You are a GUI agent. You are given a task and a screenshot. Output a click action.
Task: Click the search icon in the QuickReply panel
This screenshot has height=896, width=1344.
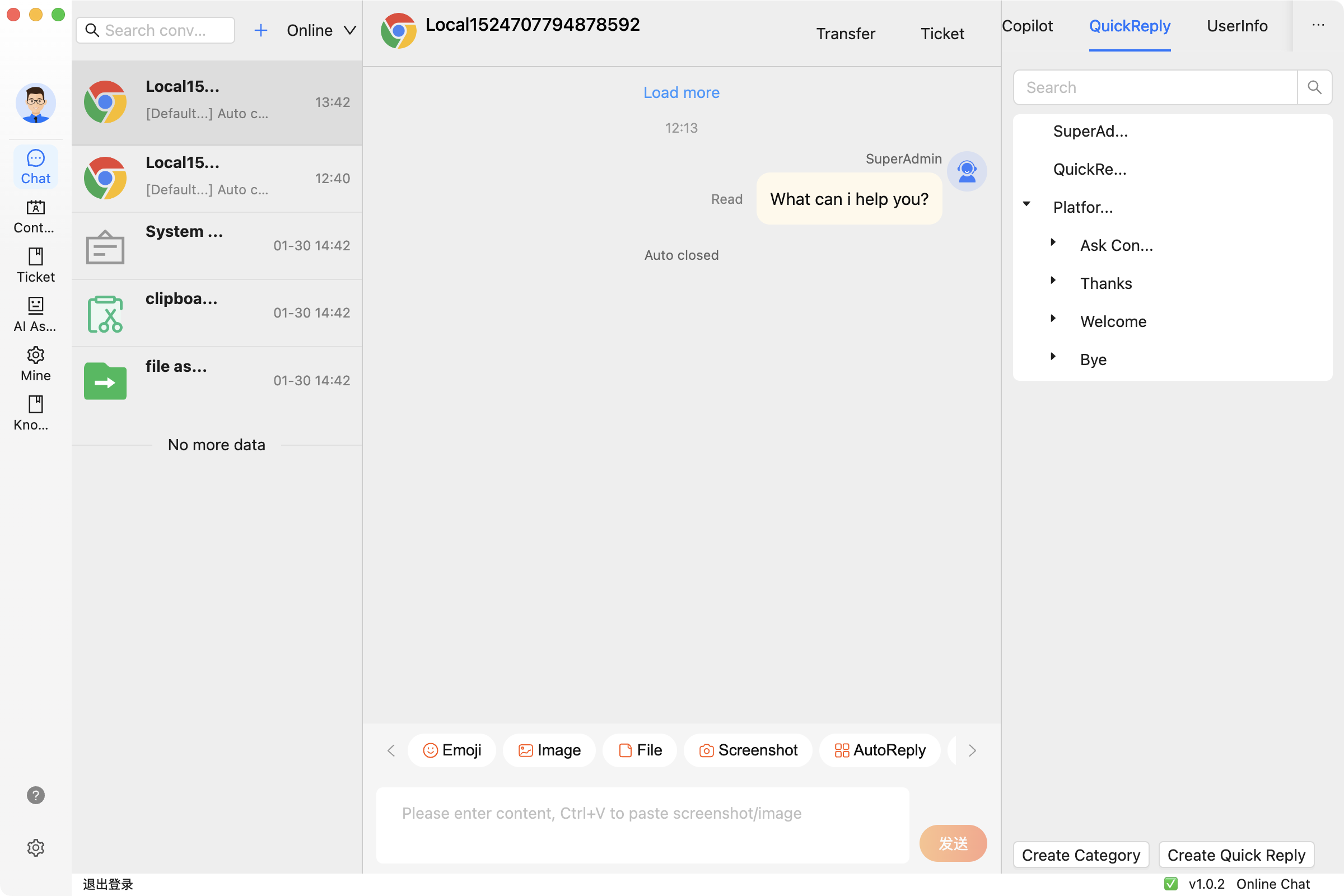(1314, 87)
